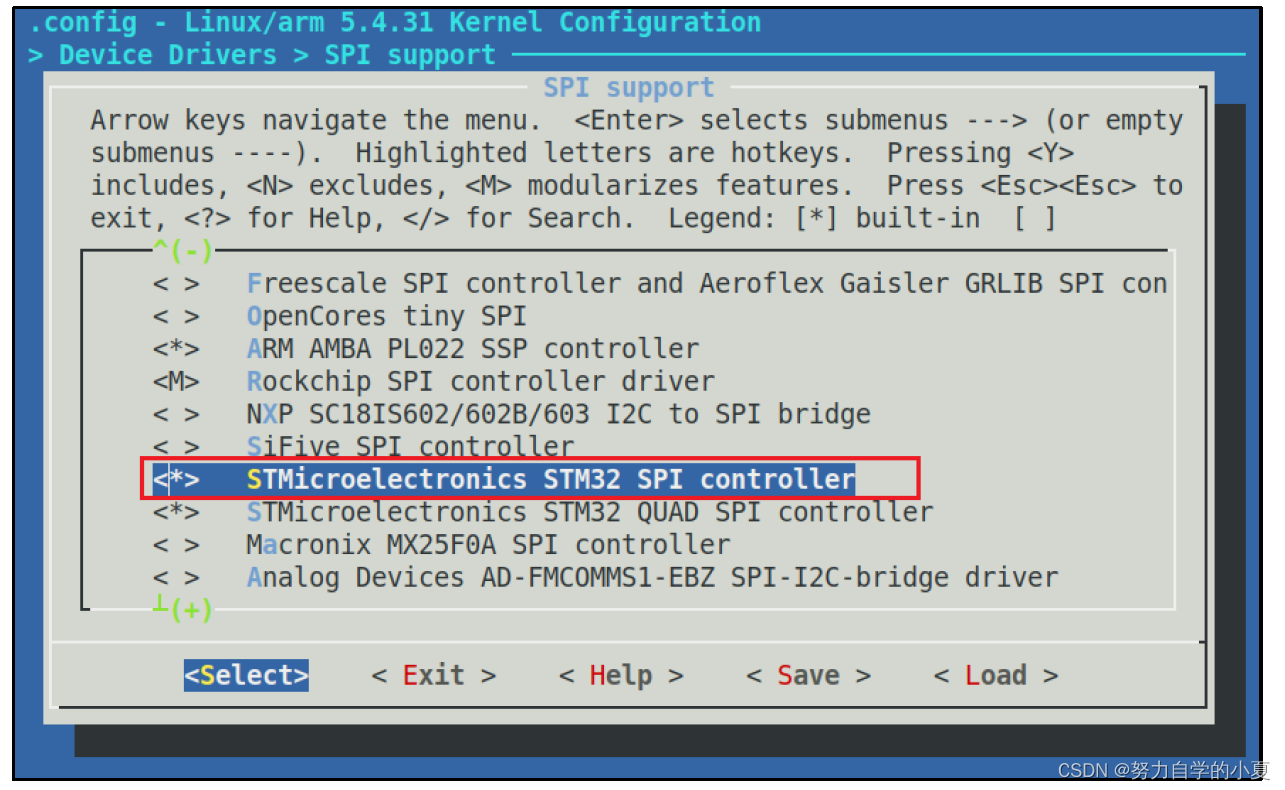Activate the Select button
This screenshot has width=1285, height=790.
pos(246,675)
